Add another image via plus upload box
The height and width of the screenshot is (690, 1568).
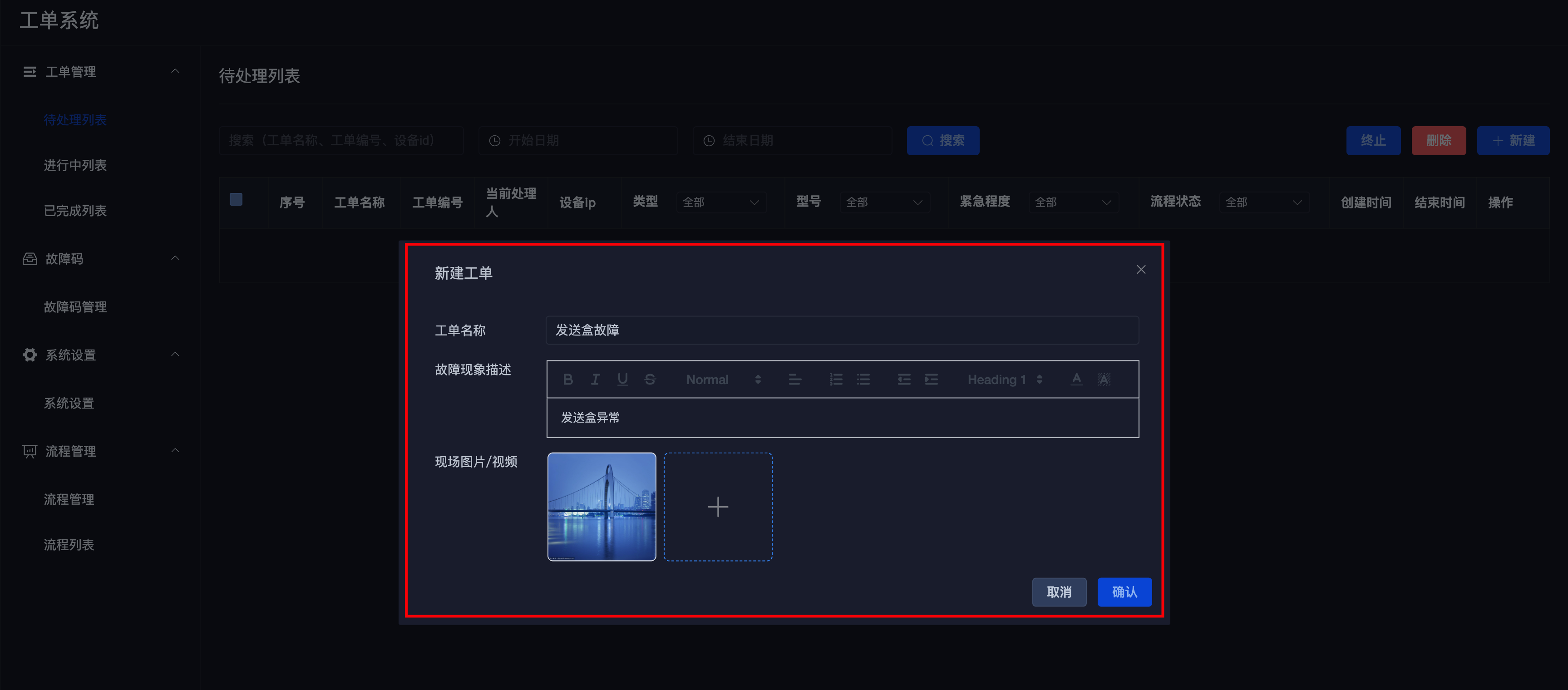(x=718, y=507)
